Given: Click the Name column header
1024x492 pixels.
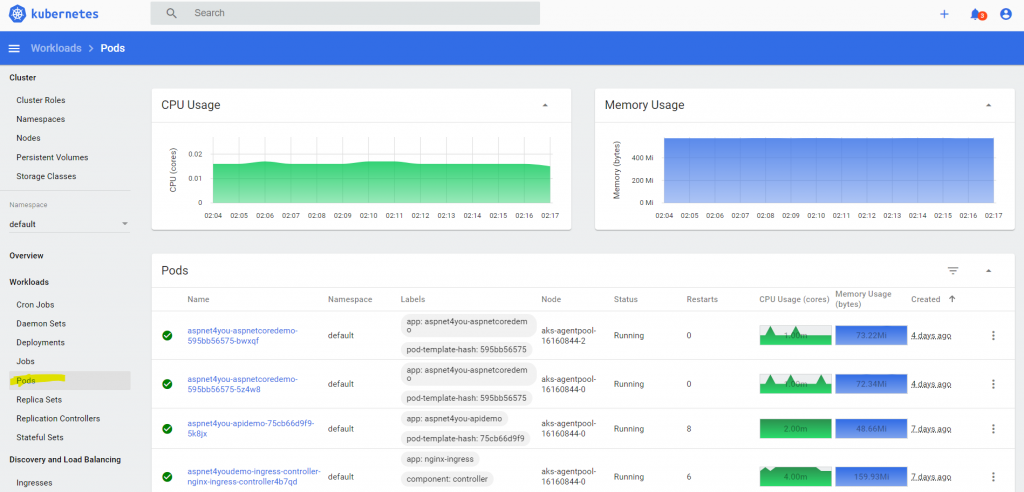Looking at the screenshot, I should pyautogui.click(x=198, y=299).
